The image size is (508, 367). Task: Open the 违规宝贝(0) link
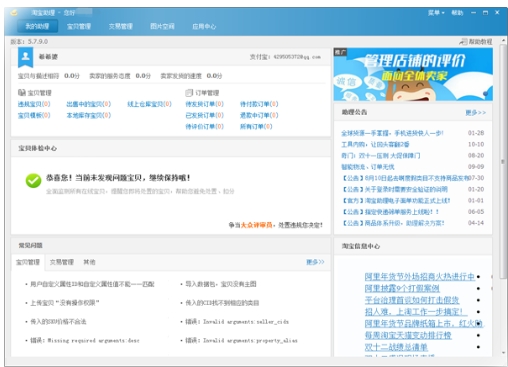pos(34,104)
